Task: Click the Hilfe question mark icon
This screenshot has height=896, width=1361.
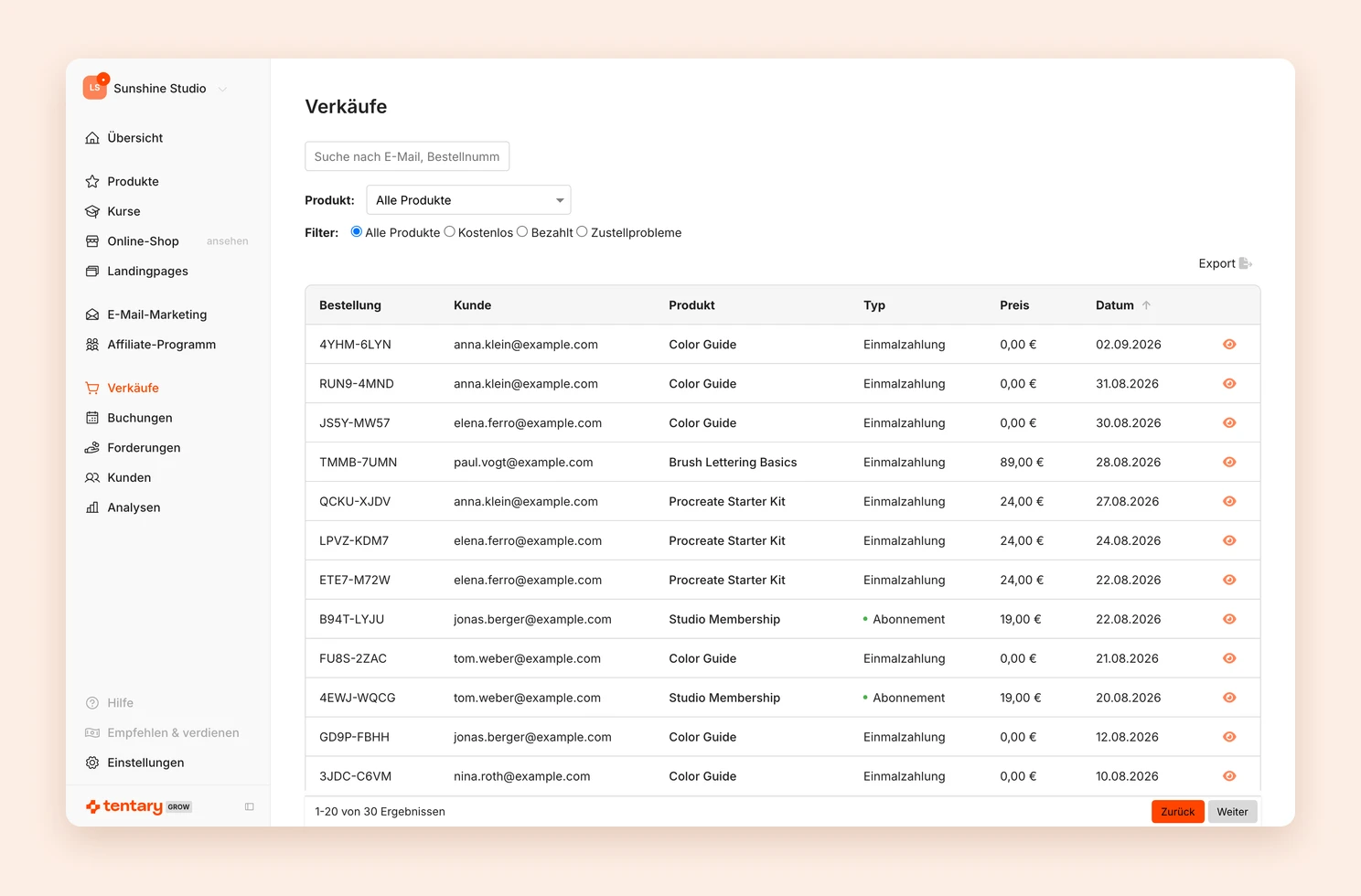Action: 92,703
